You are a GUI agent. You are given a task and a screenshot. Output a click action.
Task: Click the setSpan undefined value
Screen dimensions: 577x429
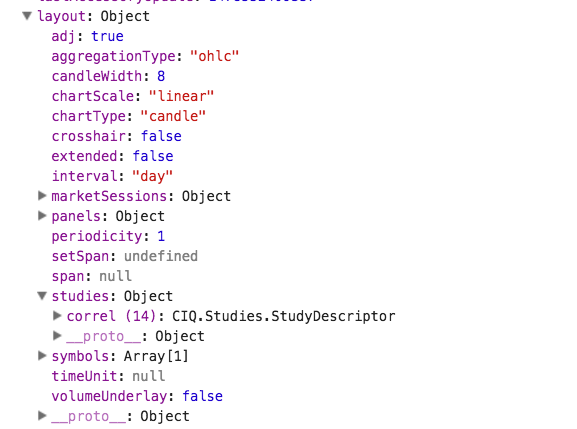click(x=161, y=256)
